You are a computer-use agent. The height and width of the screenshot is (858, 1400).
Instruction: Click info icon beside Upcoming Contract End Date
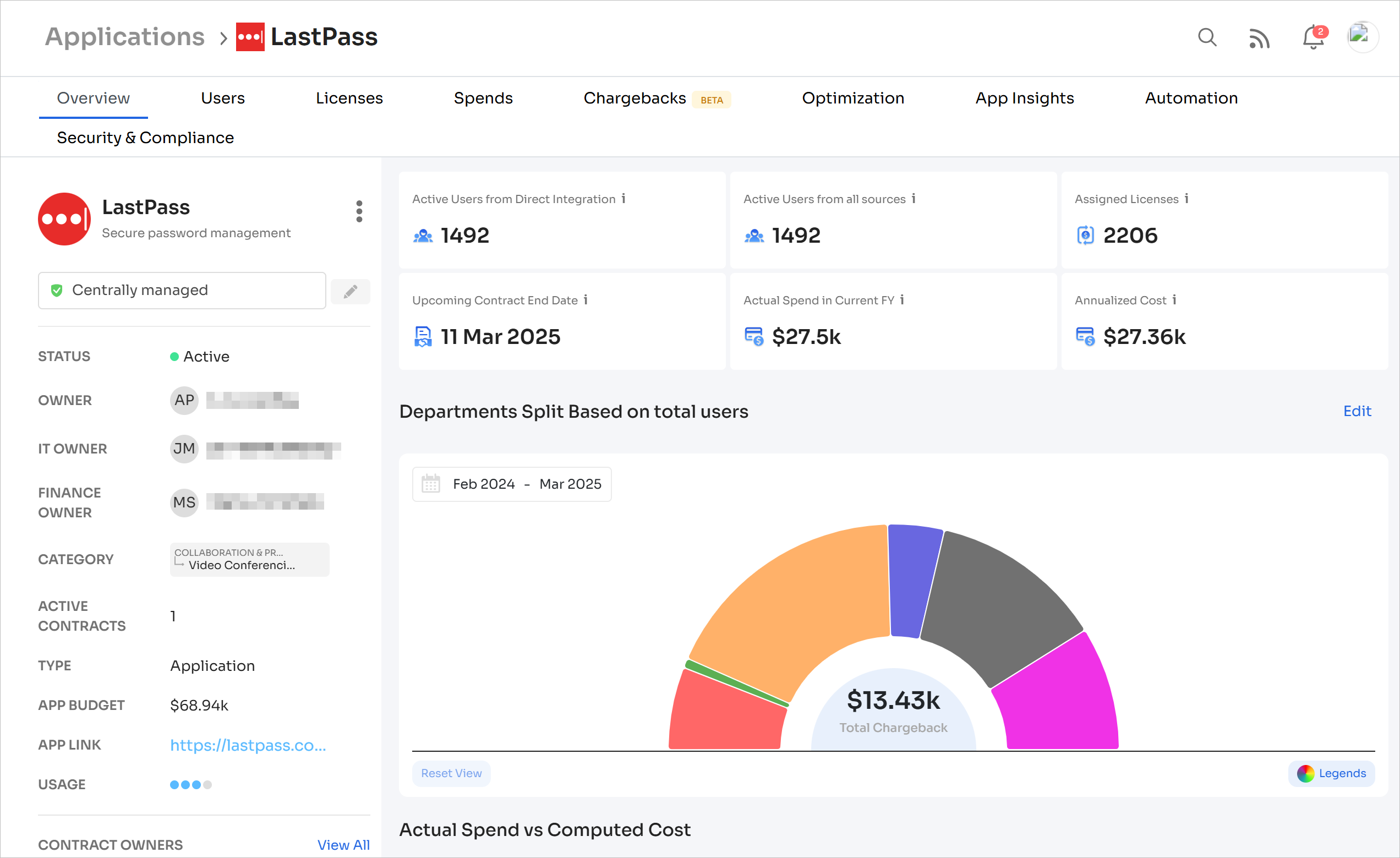pos(586,299)
